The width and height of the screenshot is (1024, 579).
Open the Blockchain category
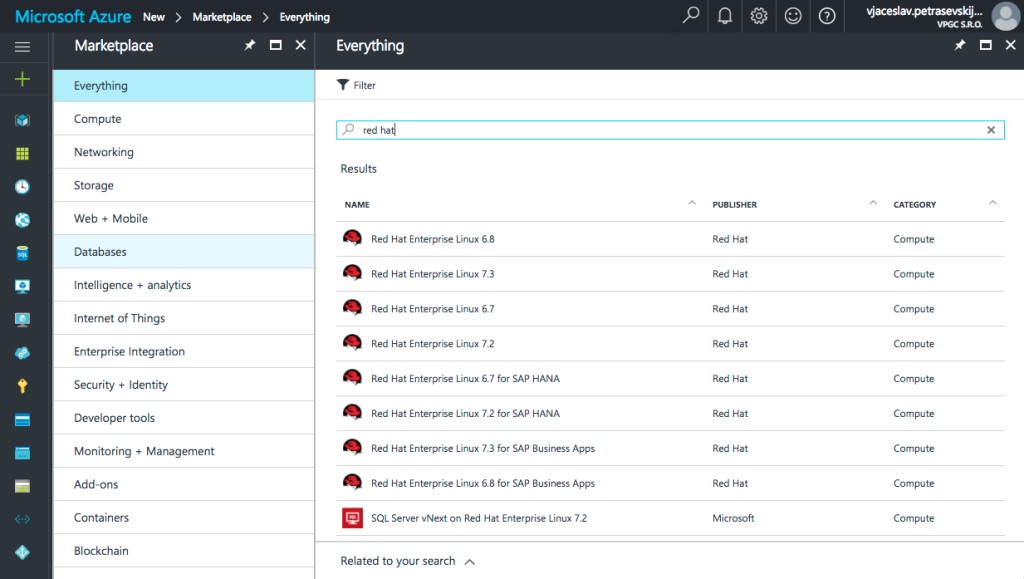(184, 551)
